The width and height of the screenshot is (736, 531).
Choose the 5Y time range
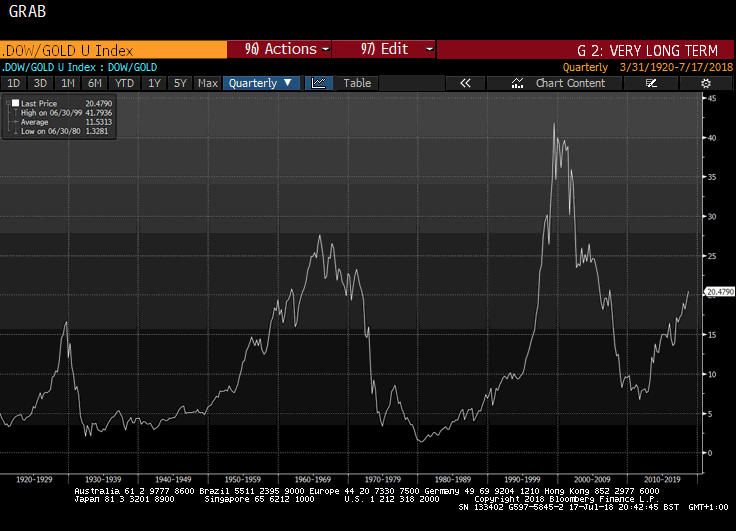(180, 83)
